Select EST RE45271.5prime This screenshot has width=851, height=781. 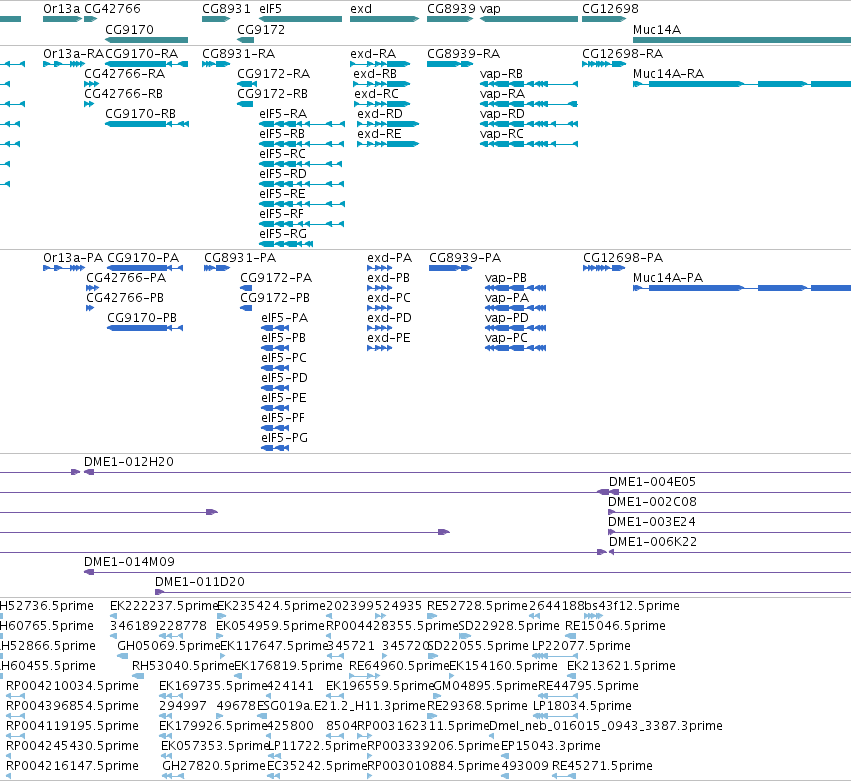[564, 776]
